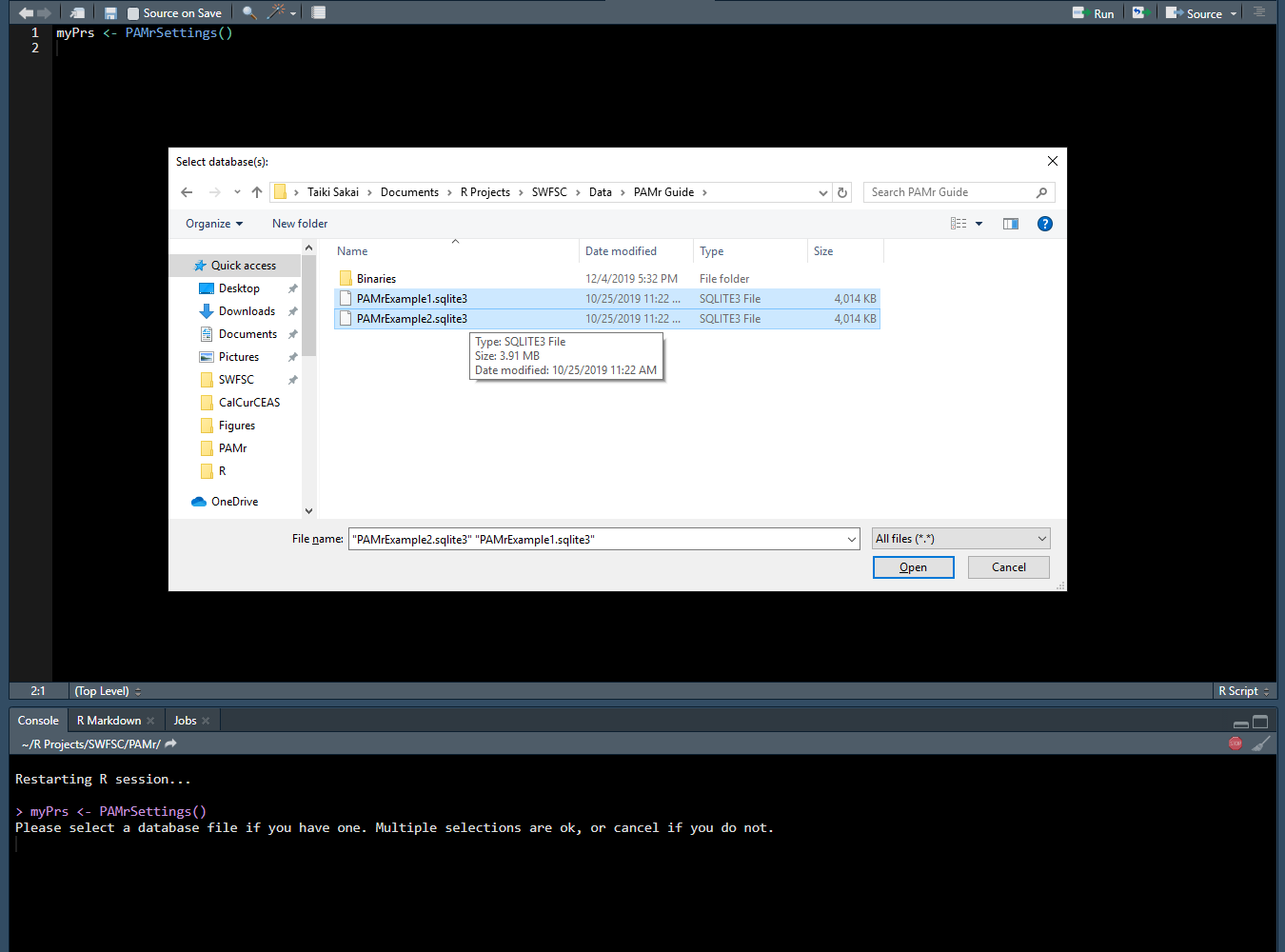Open the find/replace magnifier tool
The height and width of the screenshot is (952, 1285).
pyautogui.click(x=248, y=13)
